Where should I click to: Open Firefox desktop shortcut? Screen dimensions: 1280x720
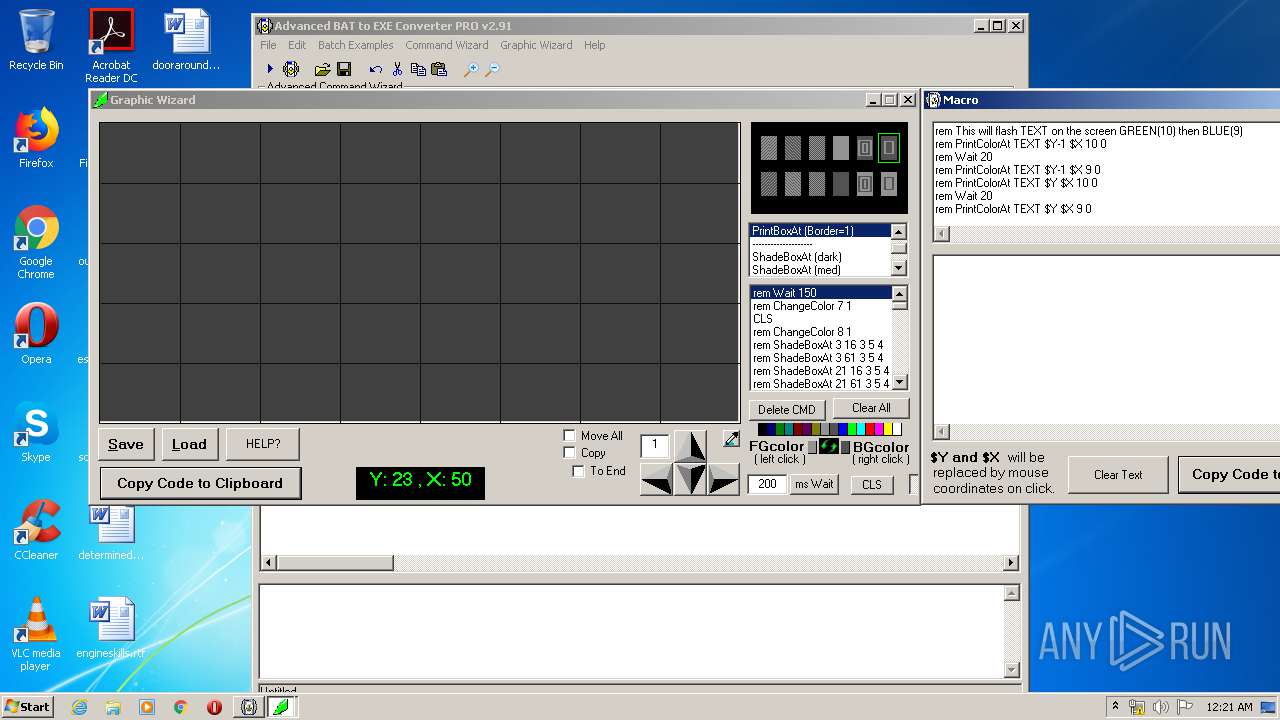[36, 138]
